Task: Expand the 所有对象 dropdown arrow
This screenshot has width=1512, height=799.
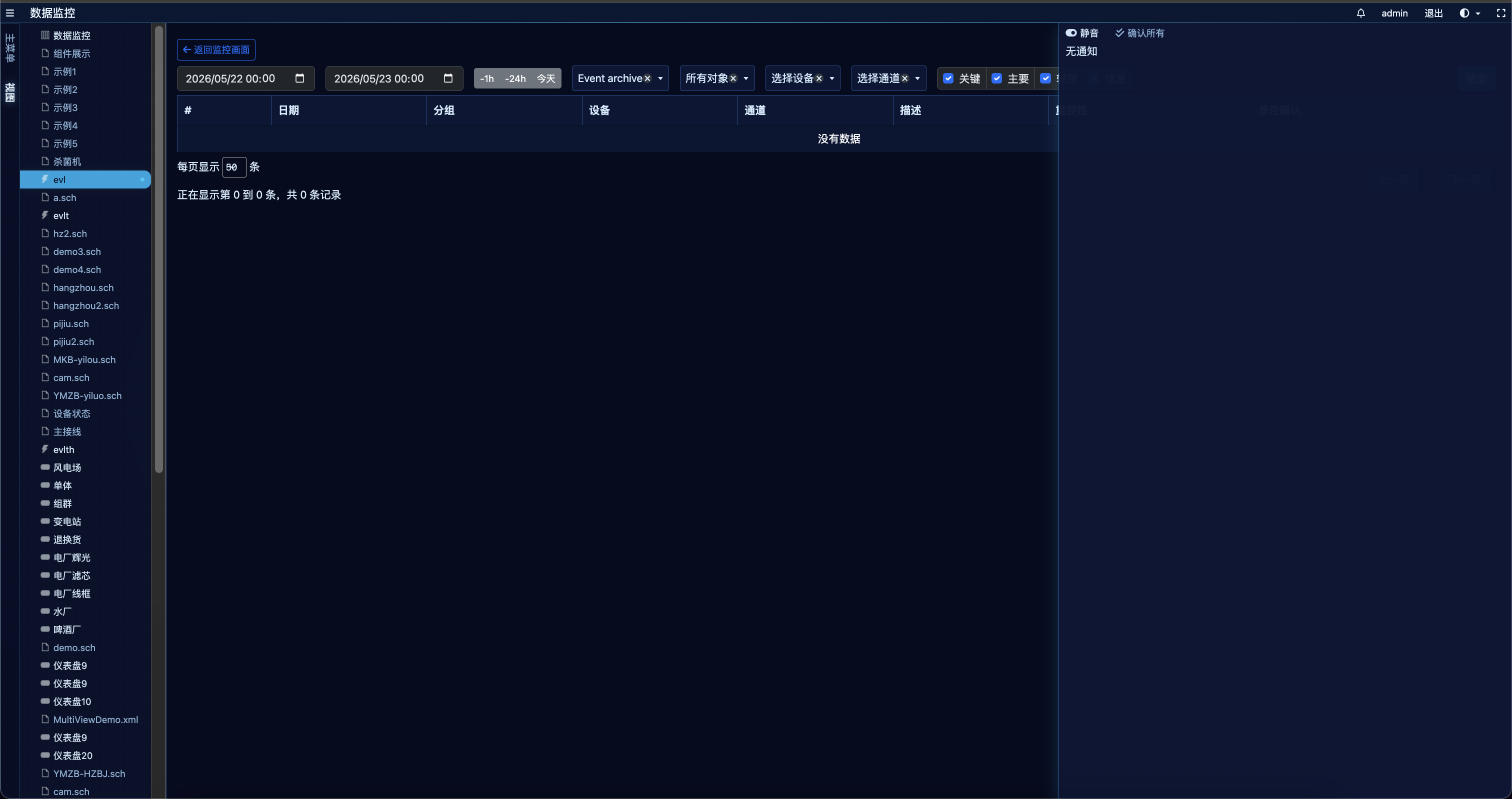Action: [x=746, y=78]
